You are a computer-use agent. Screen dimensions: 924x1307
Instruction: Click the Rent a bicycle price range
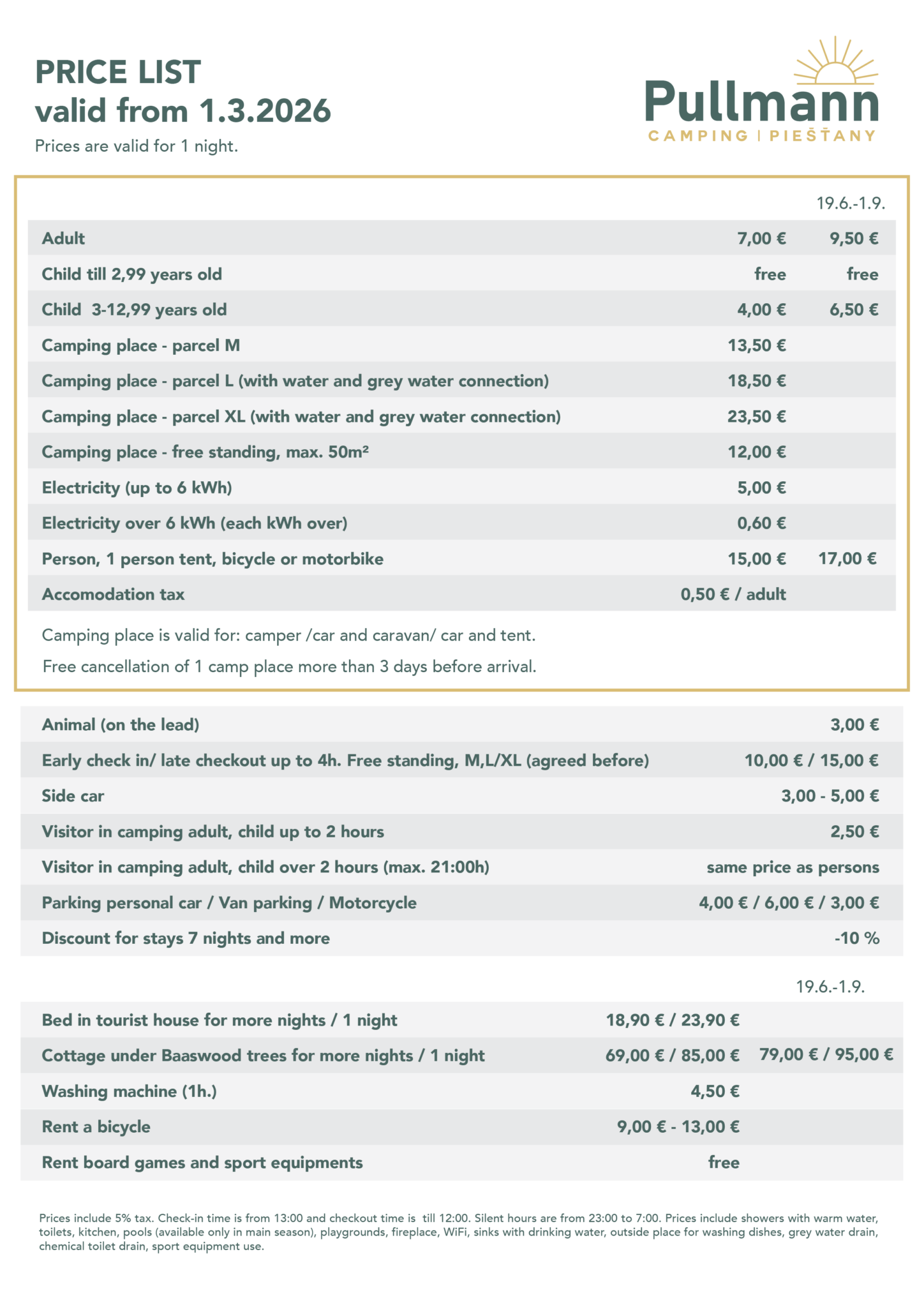click(x=678, y=1126)
